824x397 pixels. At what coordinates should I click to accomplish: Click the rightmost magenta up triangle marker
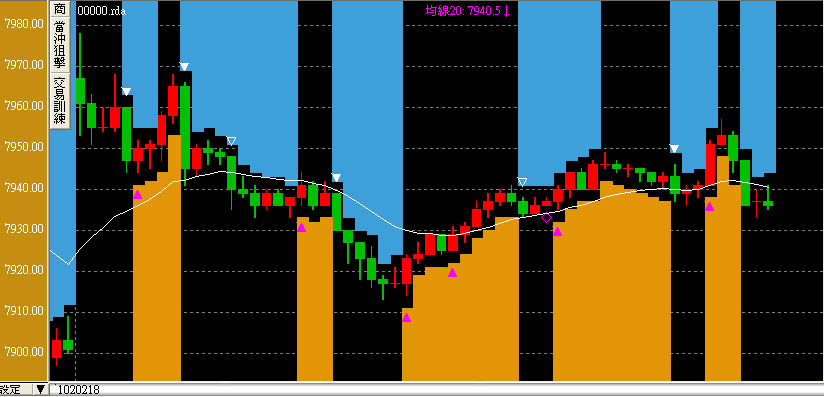[x=709, y=207]
